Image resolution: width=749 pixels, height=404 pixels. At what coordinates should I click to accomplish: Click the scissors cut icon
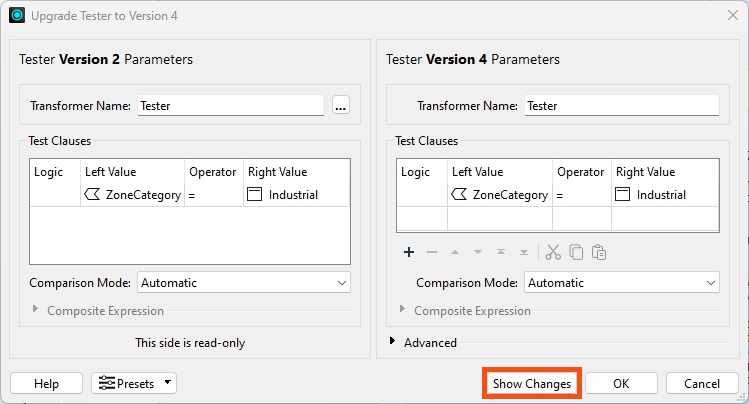coord(553,252)
